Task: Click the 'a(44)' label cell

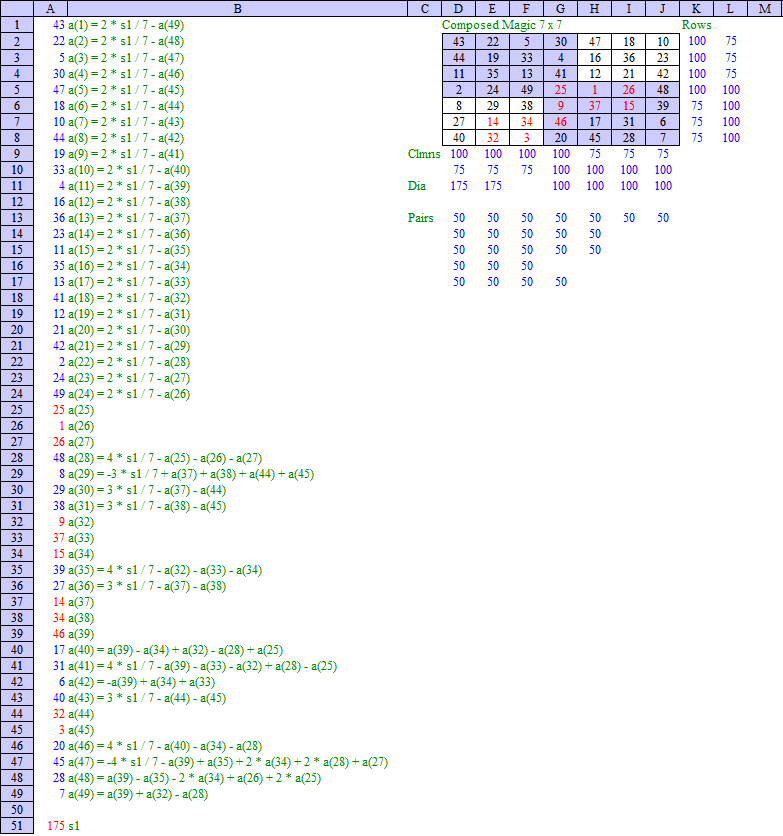Action: [80, 713]
